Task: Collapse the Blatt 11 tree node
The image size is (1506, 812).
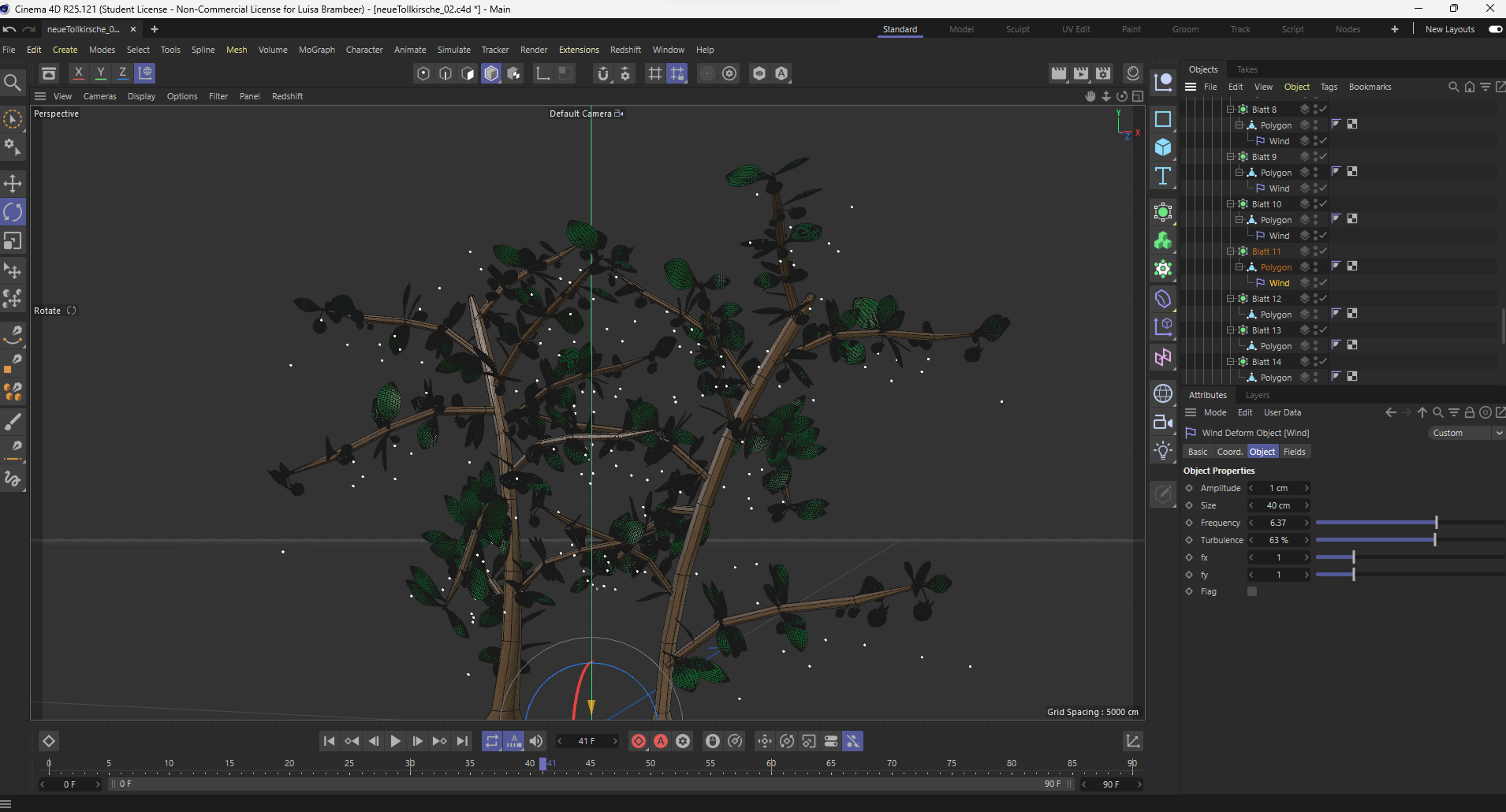Action: coord(1230,251)
